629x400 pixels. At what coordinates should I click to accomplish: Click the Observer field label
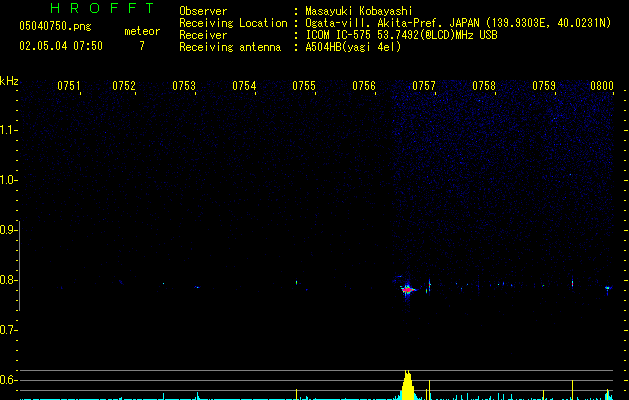(203, 11)
